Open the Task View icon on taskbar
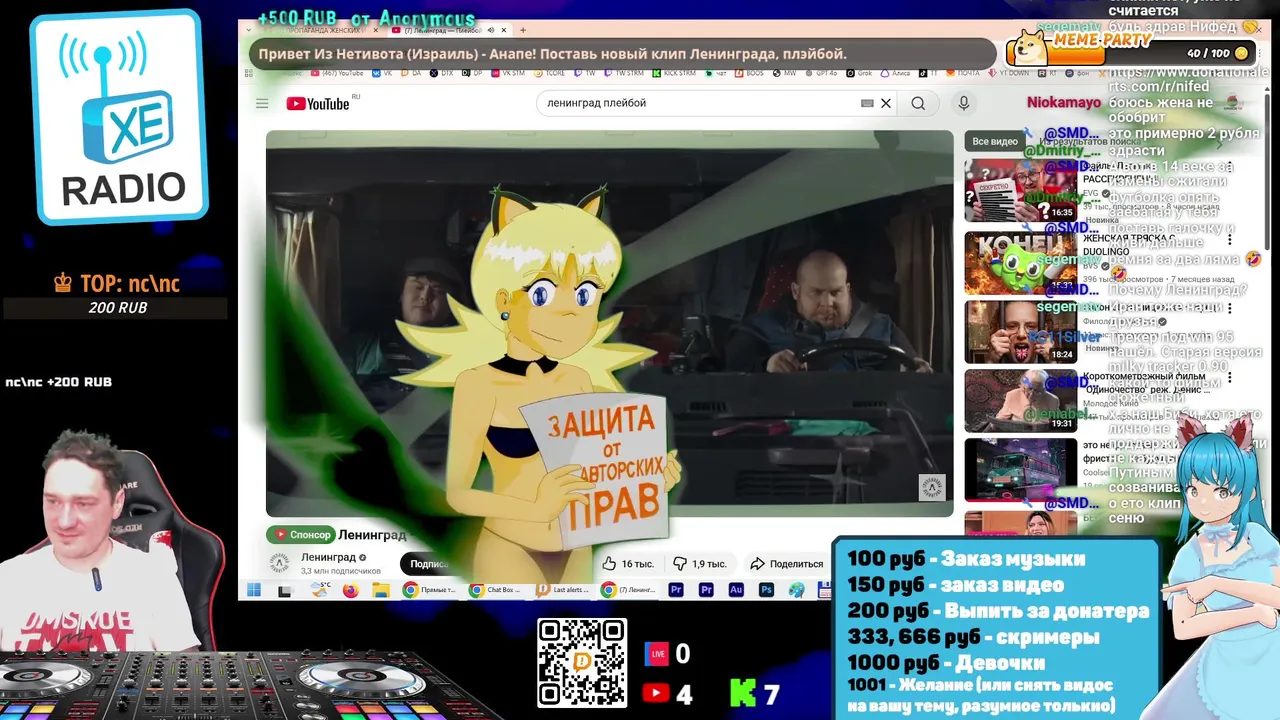This screenshot has width=1280, height=720. (x=285, y=590)
